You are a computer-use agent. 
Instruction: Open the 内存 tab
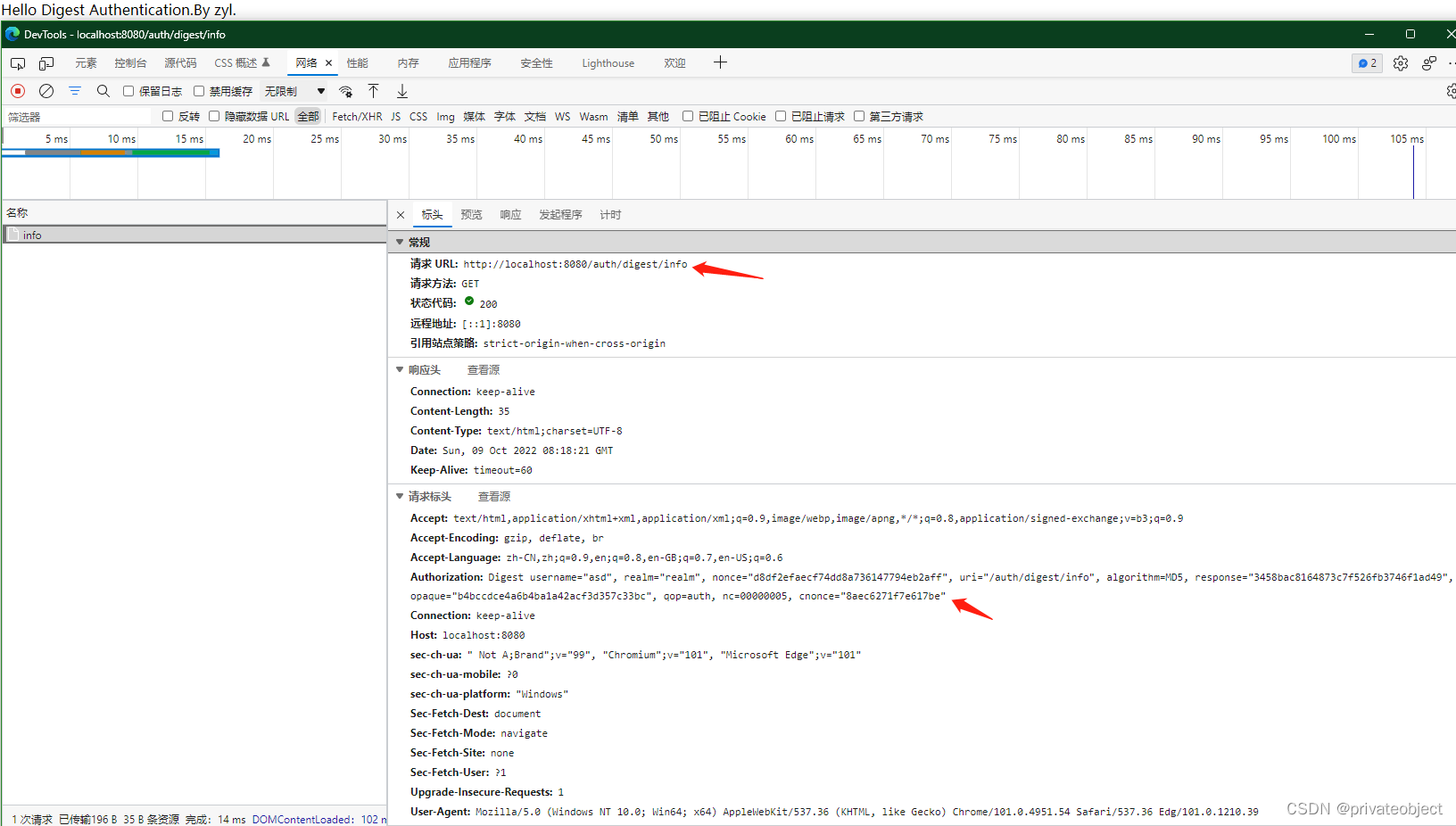[409, 63]
